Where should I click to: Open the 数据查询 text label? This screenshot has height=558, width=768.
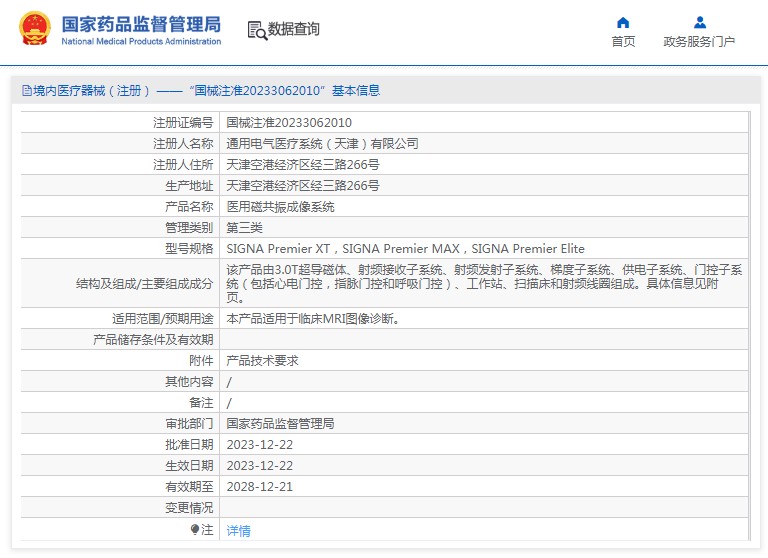[x=294, y=29]
